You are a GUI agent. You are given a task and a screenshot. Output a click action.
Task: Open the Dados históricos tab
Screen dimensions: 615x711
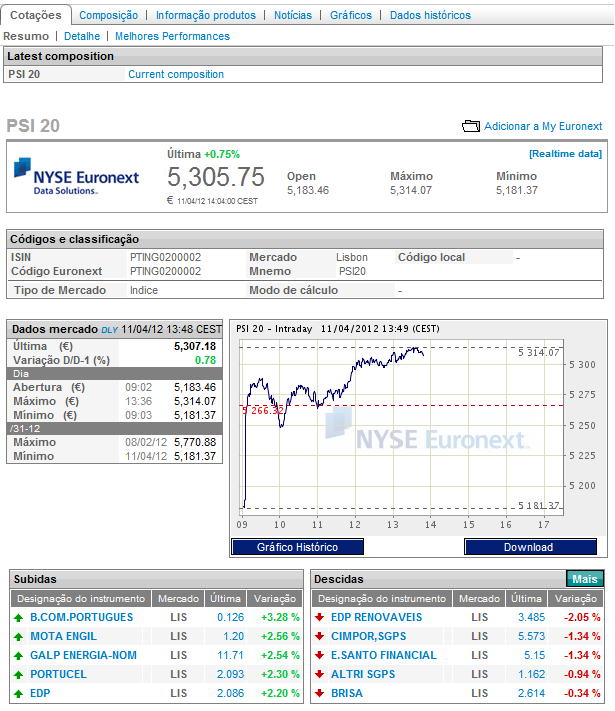430,15
